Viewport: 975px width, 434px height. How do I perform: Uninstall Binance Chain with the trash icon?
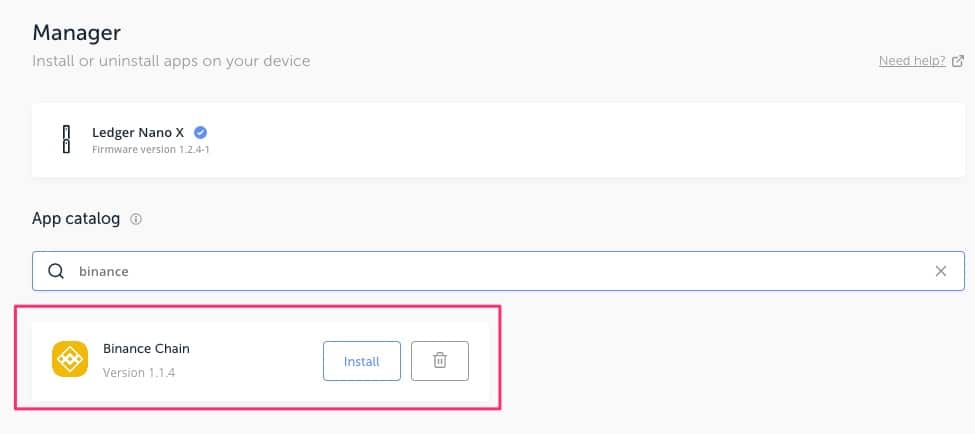(x=439, y=361)
